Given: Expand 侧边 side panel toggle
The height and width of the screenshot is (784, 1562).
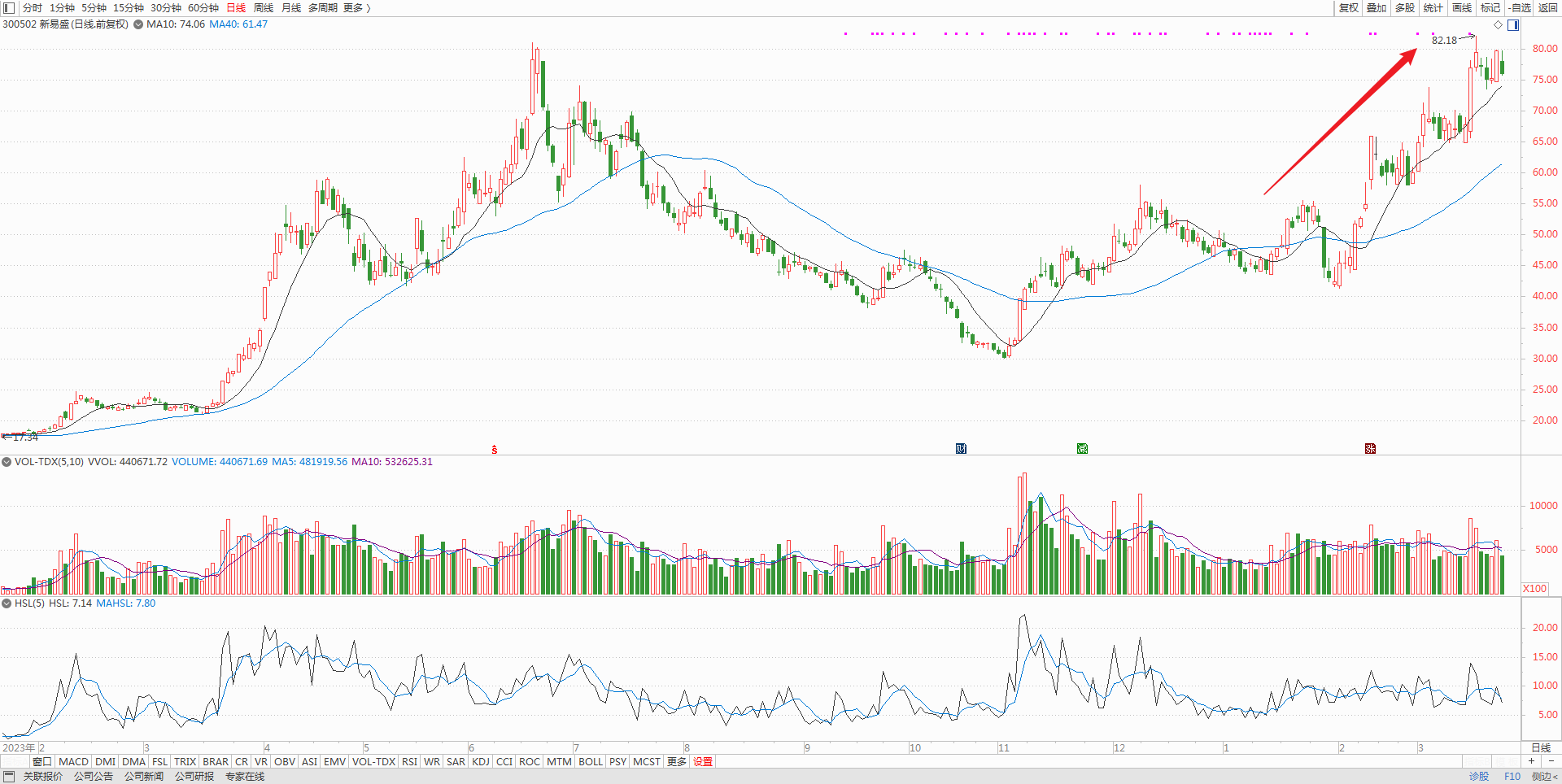Looking at the screenshot, I should coord(1544,777).
